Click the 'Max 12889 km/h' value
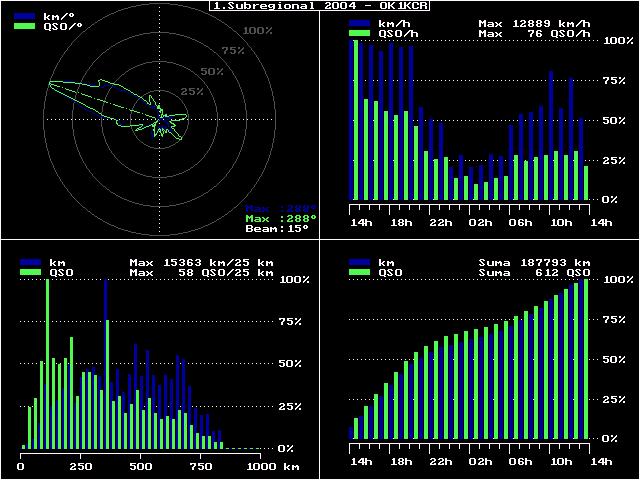Image resolution: width=640 pixels, height=480 pixels. pos(535,23)
